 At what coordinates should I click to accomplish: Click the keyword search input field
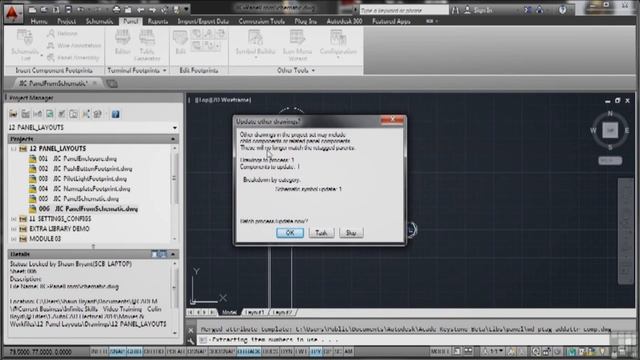click(x=404, y=10)
